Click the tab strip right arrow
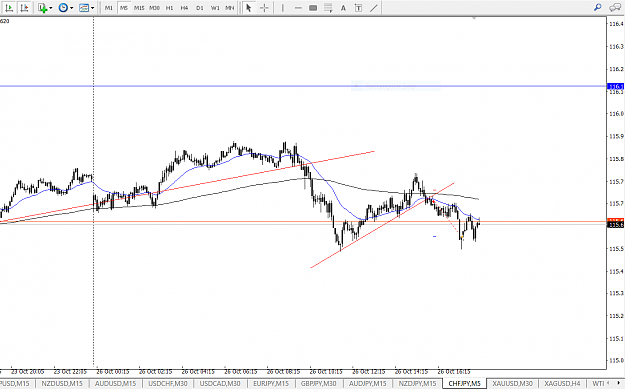Viewport: 625px width, 389px height. click(619, 383)
